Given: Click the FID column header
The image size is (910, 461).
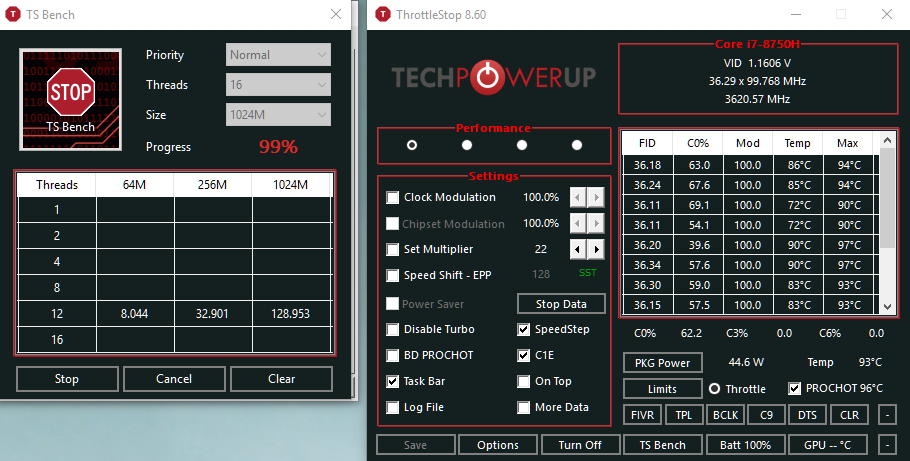Looking at the screenshot, I should 647,143.
